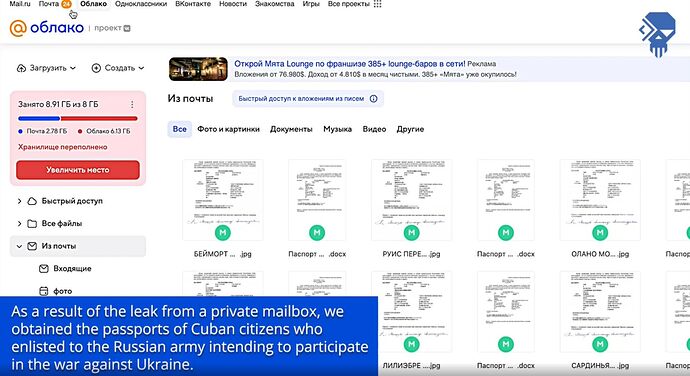690x376 pixels.
Task: Click the folder icon of Все файлы
Action: click(32, 224)
